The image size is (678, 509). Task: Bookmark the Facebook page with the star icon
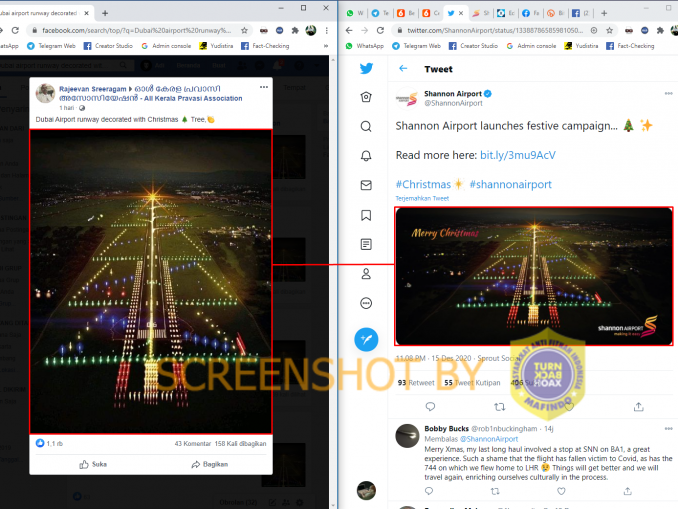[244, 30]
